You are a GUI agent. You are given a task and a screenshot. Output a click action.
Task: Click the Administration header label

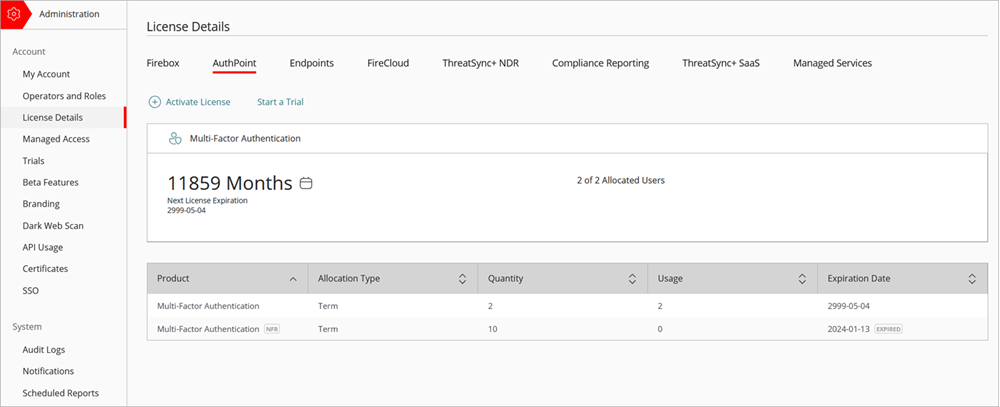tap(70, 14)
